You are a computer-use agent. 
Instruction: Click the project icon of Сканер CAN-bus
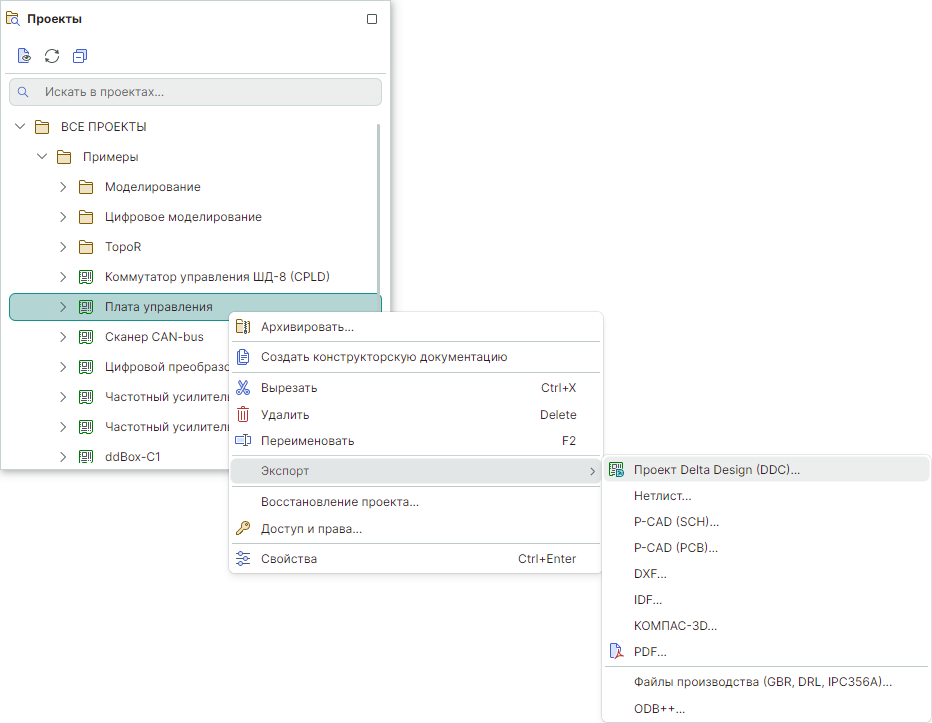click(86, 337)
